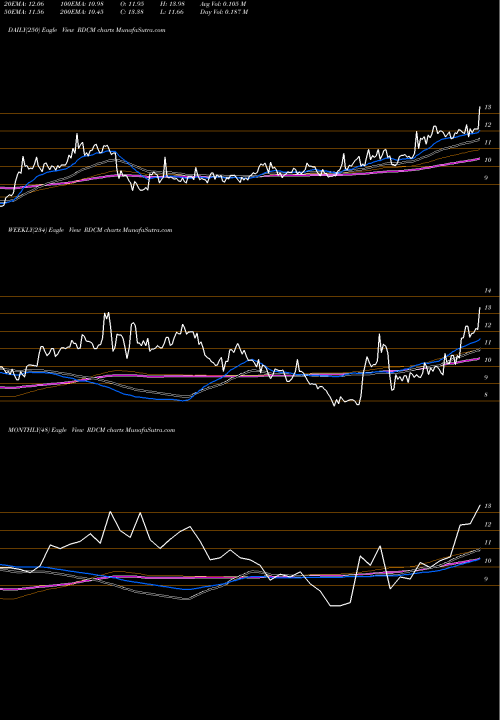Viewport: 500px width, 720px height.
Task: Click the 14 price label on weekly chart
Action: 488,291
